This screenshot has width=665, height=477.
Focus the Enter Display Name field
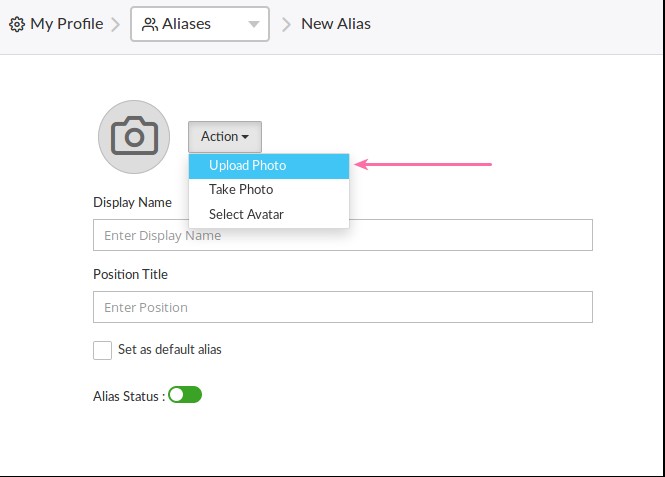pyautogui.click(x=342, y=236)
